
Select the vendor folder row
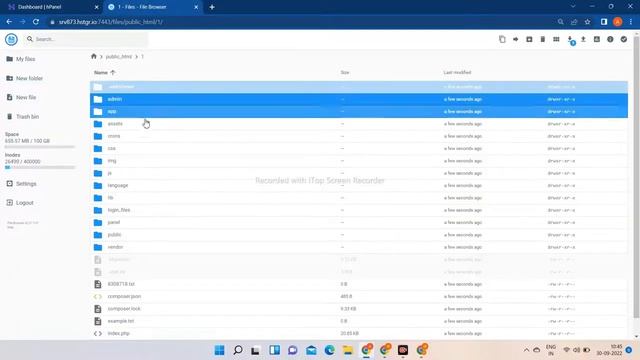[x=359, y=247]
